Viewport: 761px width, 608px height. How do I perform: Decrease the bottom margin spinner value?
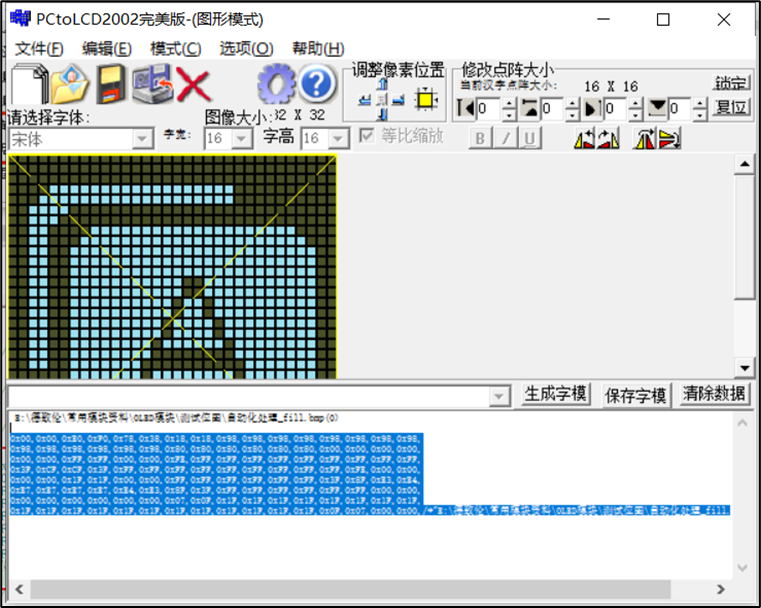(700, 115)
